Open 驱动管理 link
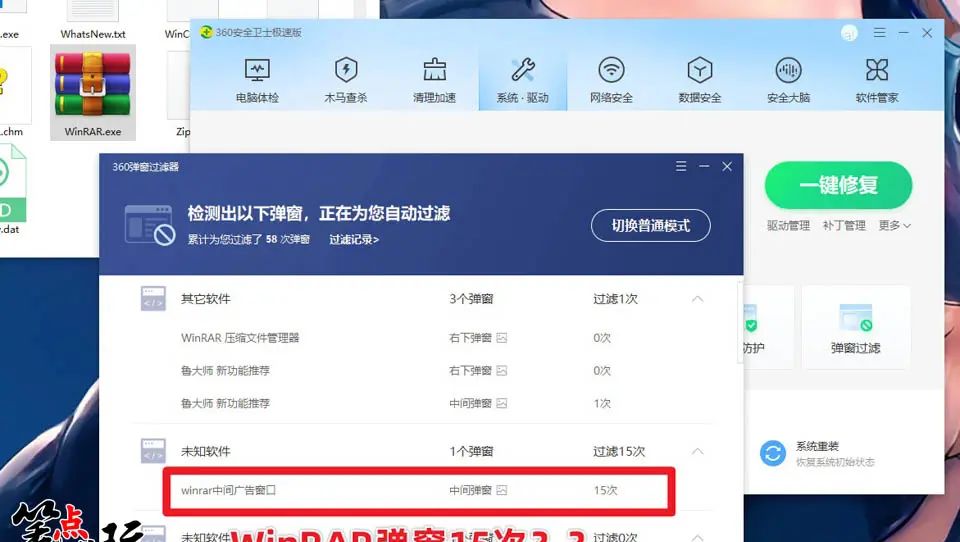 click(789, 225)
